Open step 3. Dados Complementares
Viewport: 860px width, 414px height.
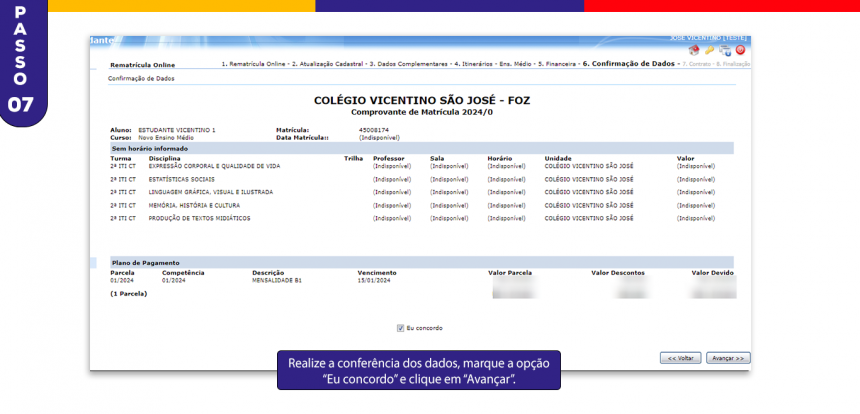click(x=408, y=64)
